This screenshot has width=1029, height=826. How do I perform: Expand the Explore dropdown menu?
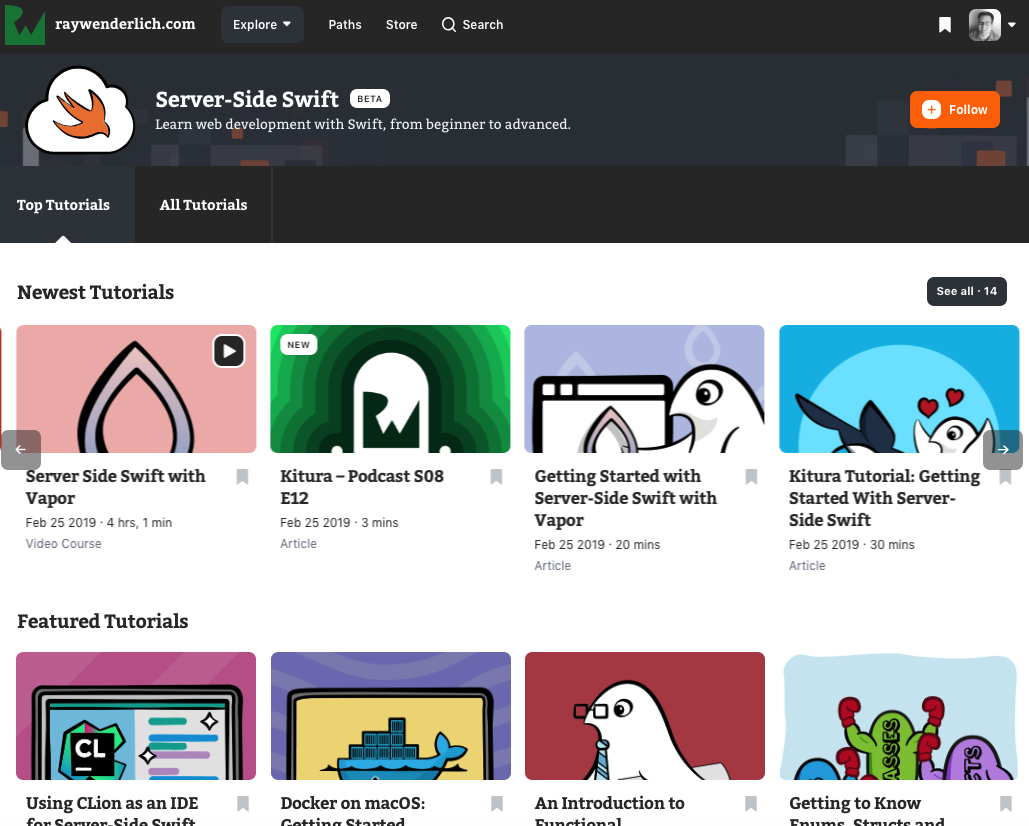pos(262,24)
